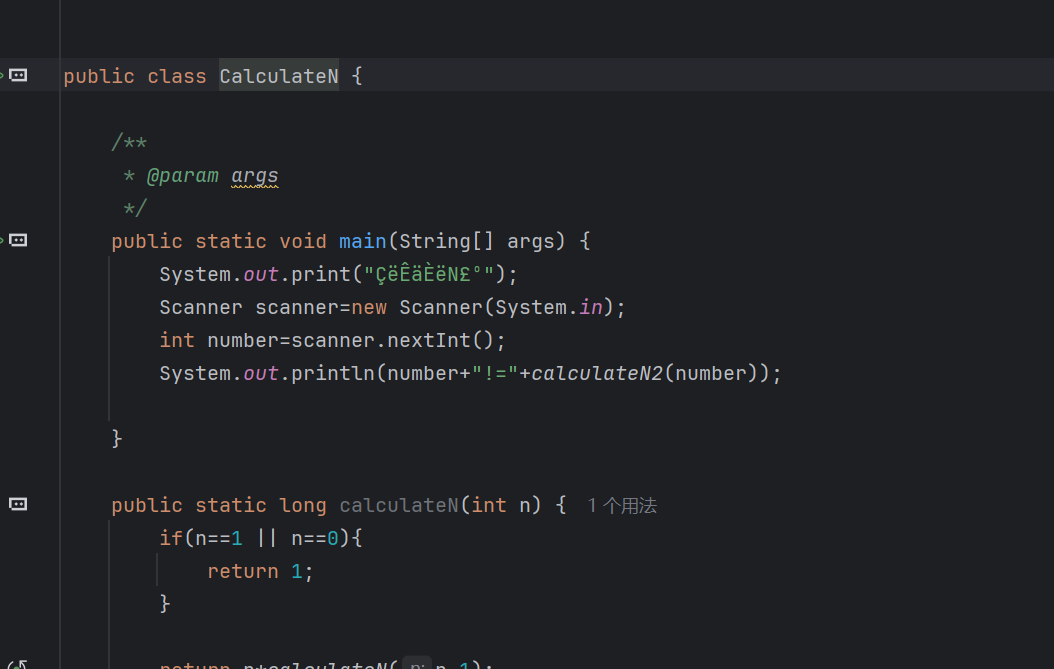Click the "!=" string literal
1054x669 pixels.
pyautogui.click(x=495, y=373)
